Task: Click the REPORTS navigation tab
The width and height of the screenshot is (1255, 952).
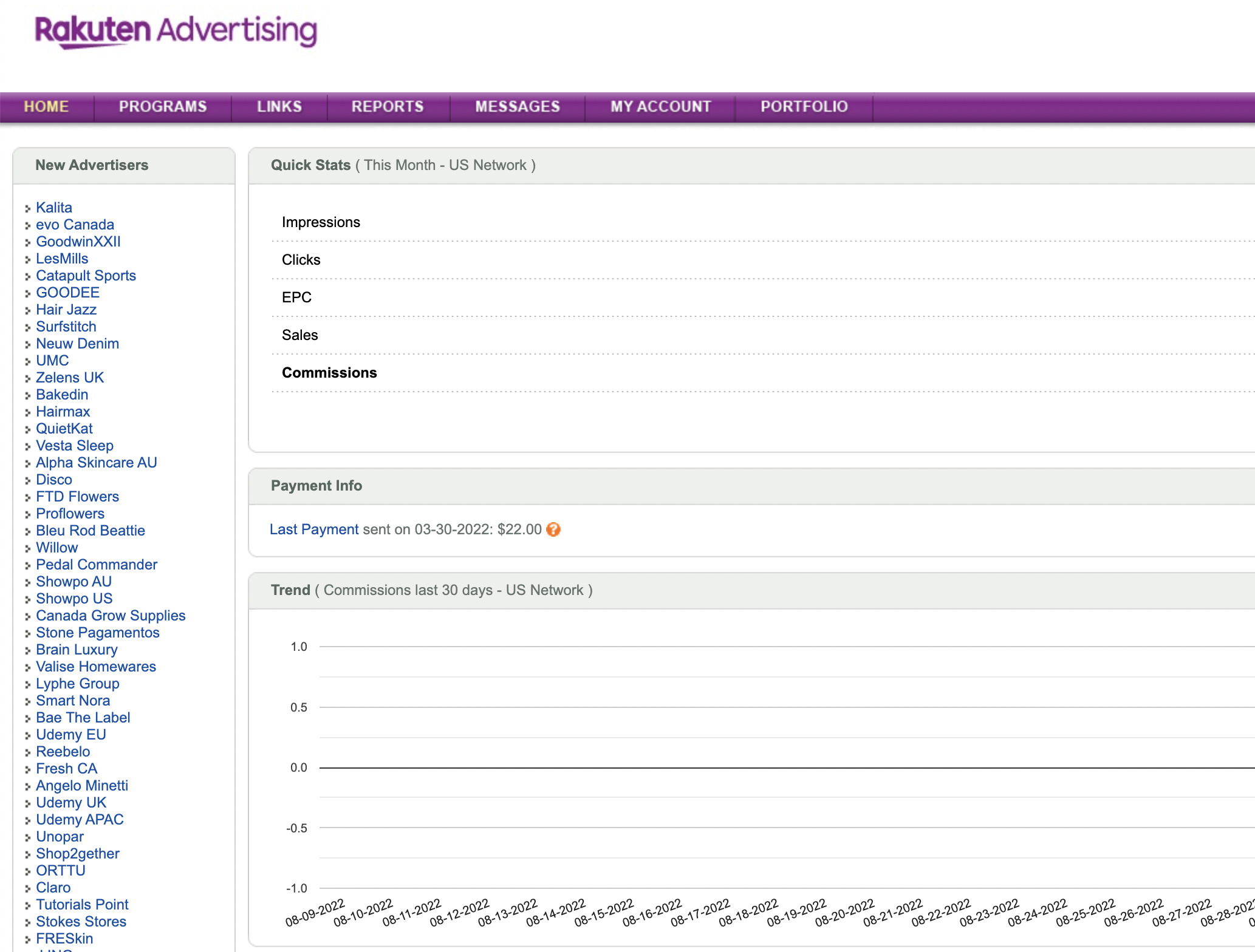Action: [388, 105]
